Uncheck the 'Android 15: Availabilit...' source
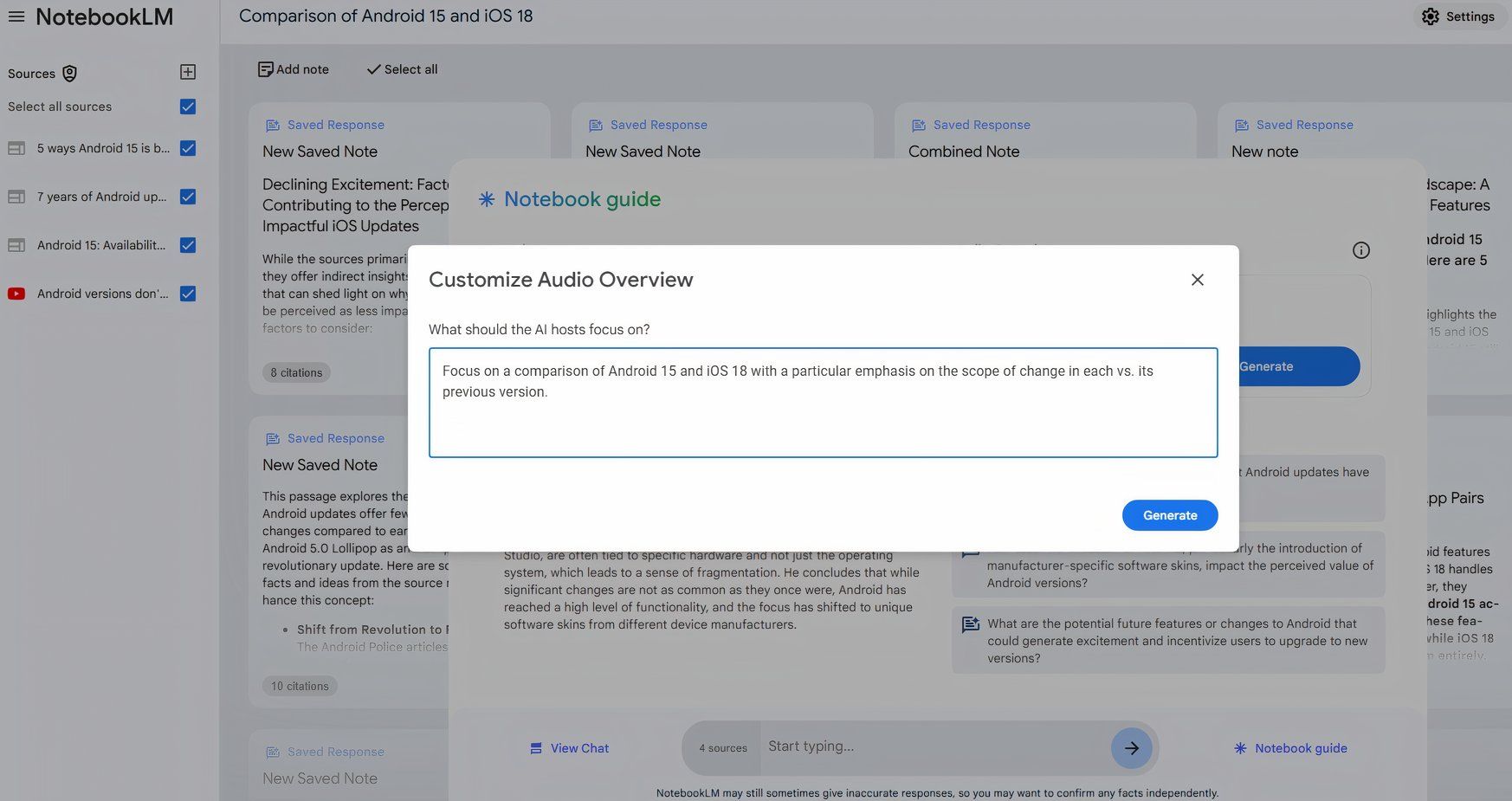Viewport: 1512px width, 801px height. click(x=188, y=245)
